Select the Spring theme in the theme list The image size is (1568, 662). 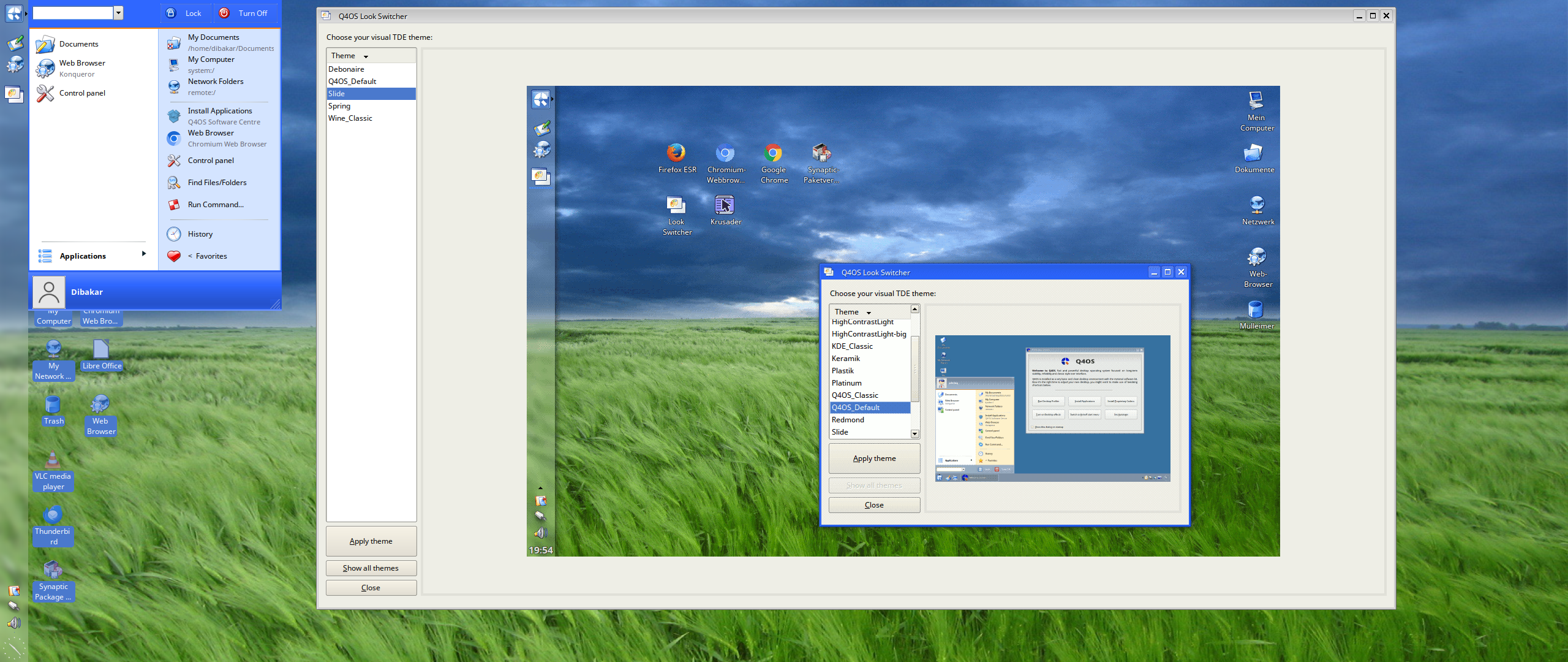click(339, 105)
